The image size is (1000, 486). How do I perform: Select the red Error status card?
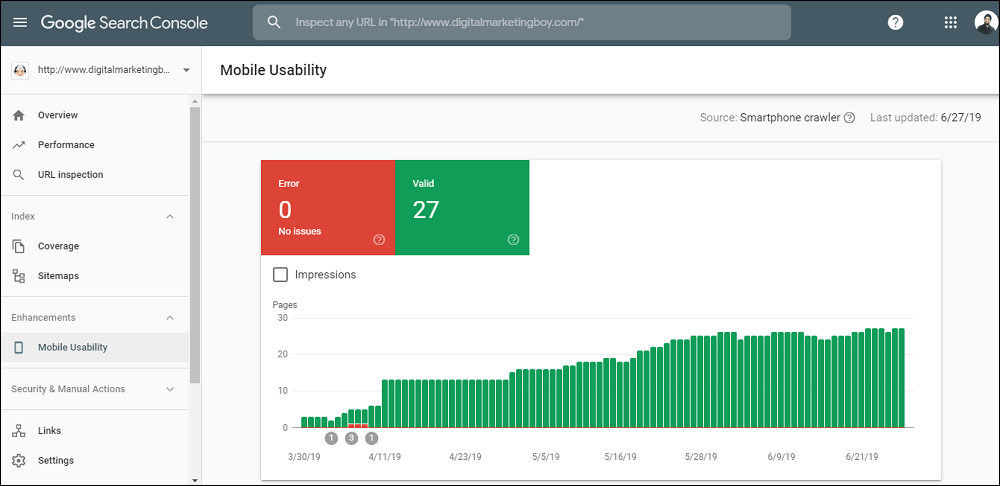[328, 207]
